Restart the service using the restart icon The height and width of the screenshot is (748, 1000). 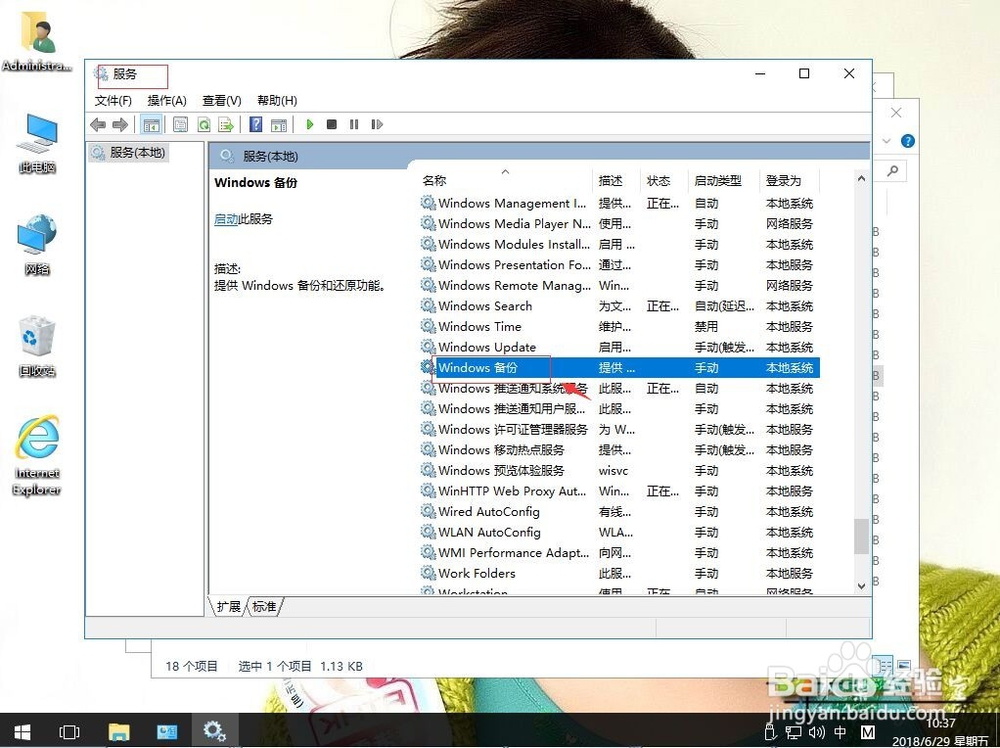(378, 124)
